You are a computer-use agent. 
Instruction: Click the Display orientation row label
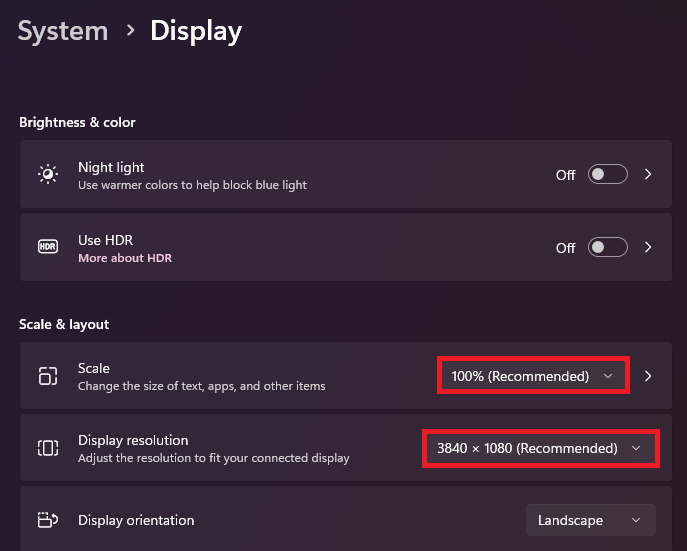click(136, 520)
